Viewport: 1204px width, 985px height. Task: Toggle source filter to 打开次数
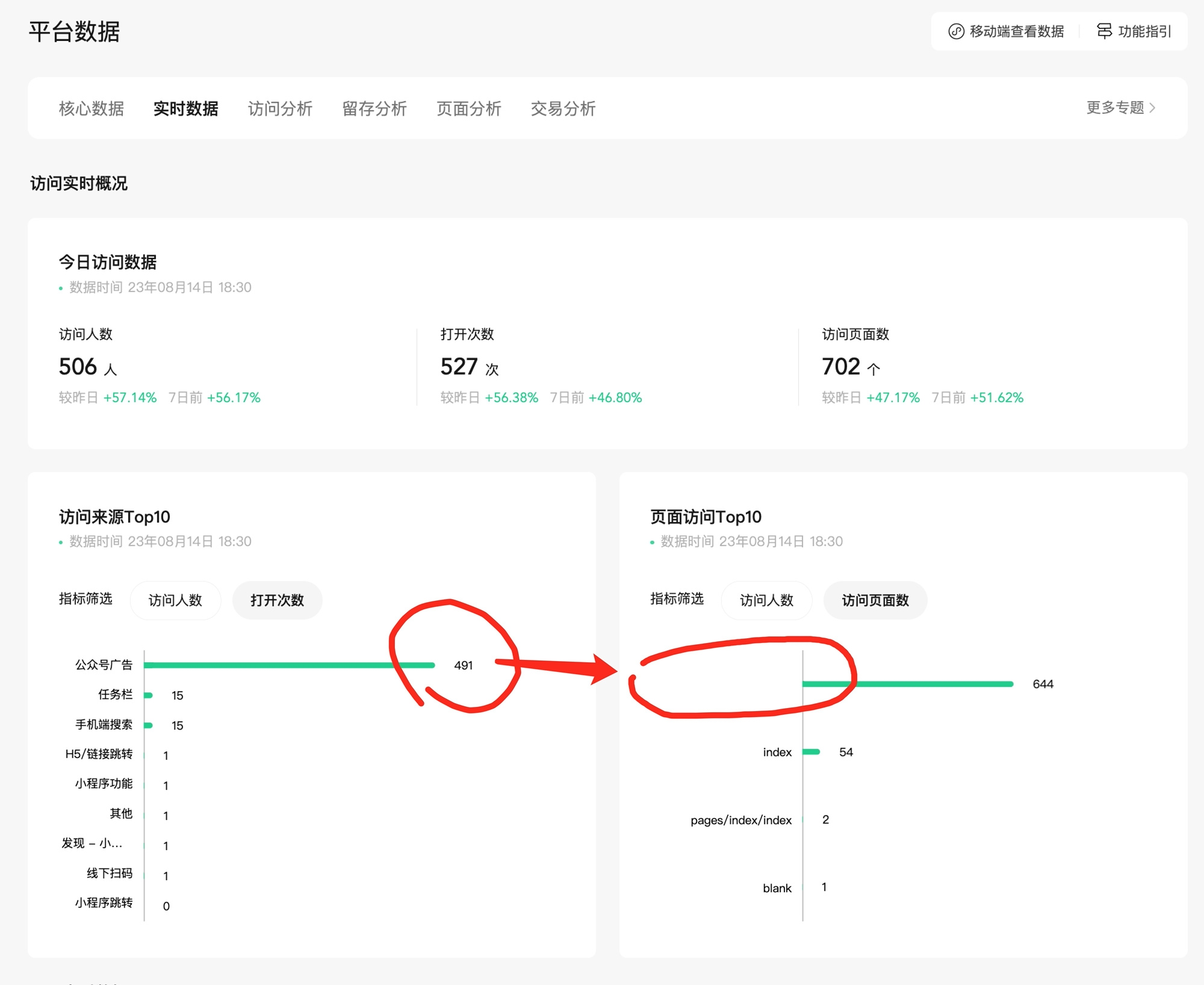277,600
